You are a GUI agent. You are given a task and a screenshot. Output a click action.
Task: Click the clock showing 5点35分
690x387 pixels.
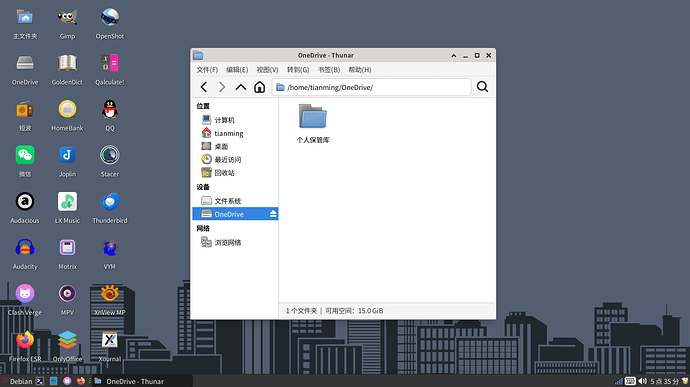pos(664,381)
